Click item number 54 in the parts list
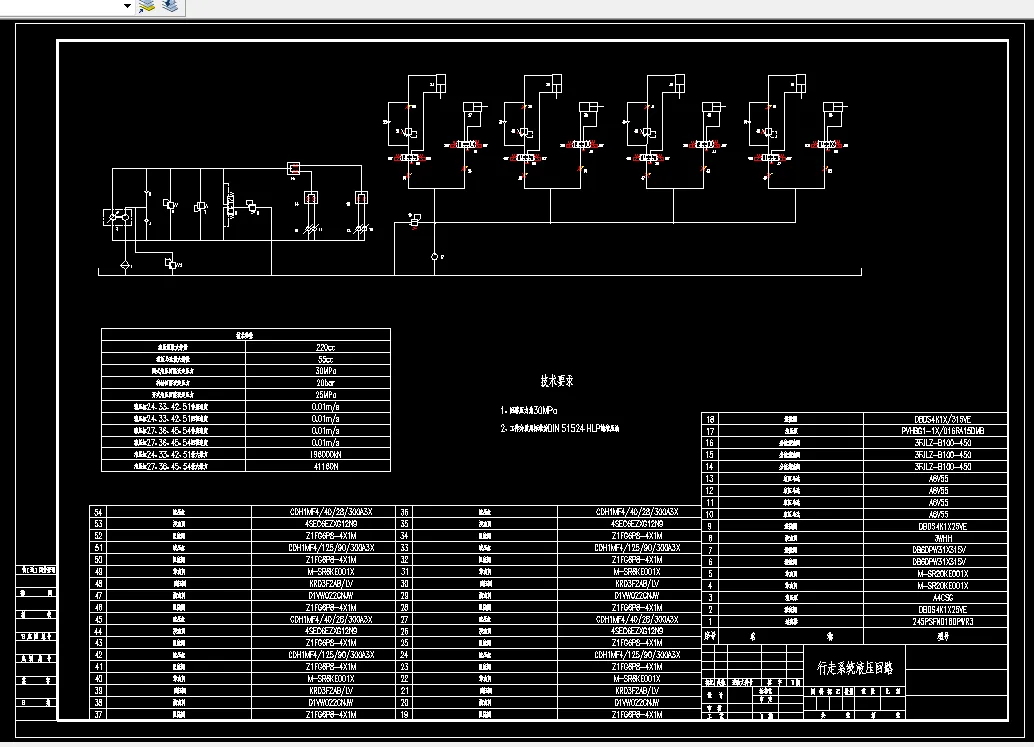1034x747 pixels. coord(98,512)
